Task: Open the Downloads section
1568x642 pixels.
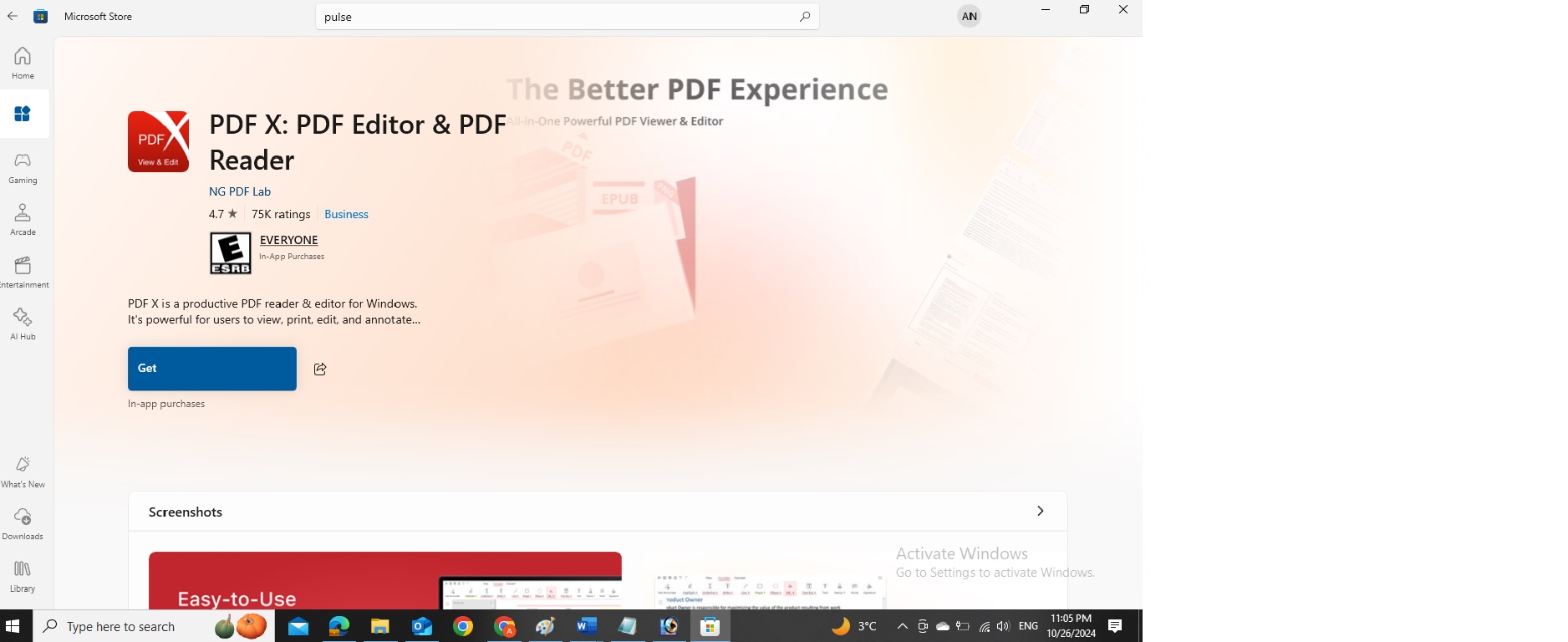Action: 23,524
